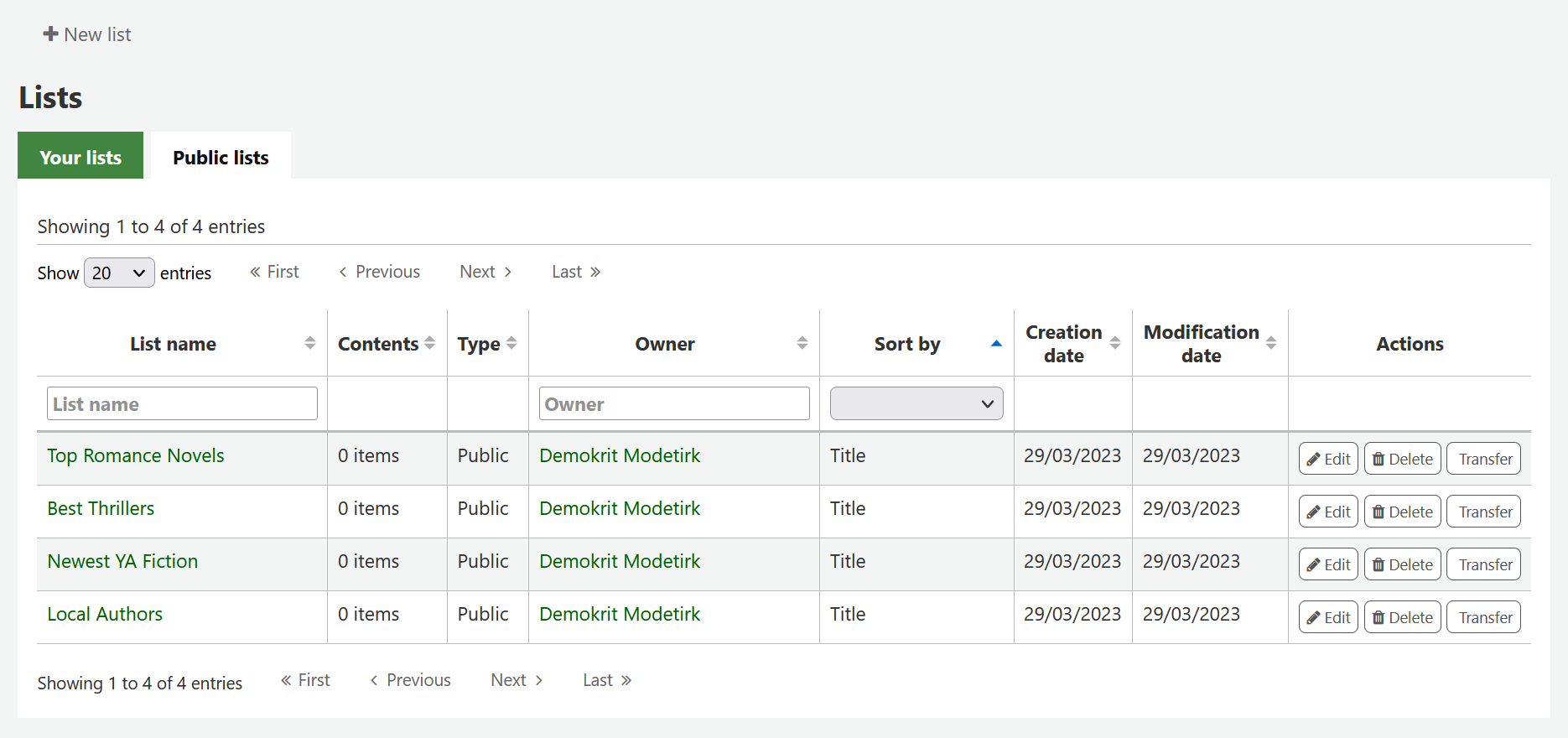Image resolution: width=1568 pixels, height=738 pixels.
Task: Click the Type column sort arrows
Action: point(511,343)
